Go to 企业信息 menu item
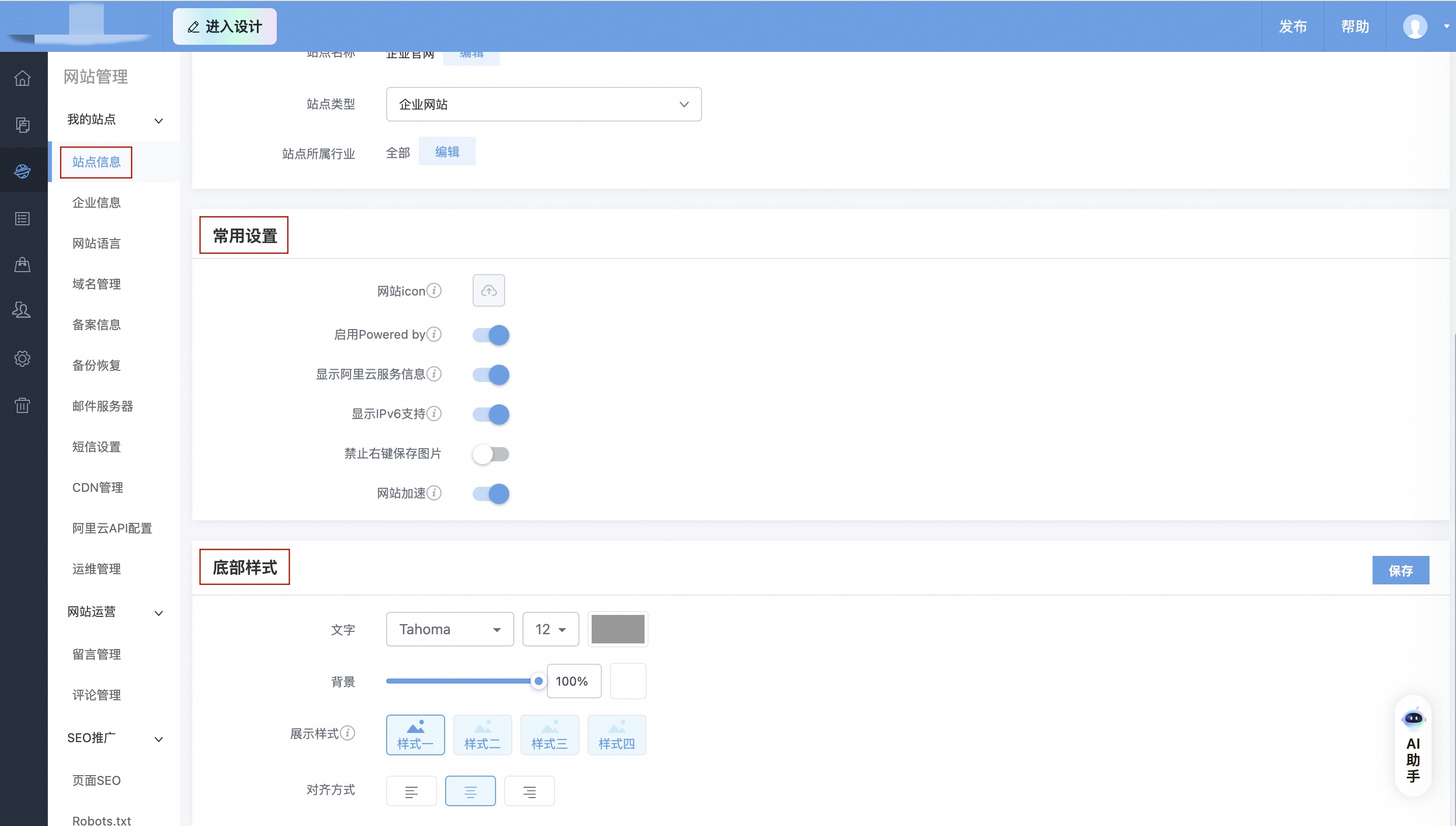The width and height of the screenshot is (1456, 826). 97,202
